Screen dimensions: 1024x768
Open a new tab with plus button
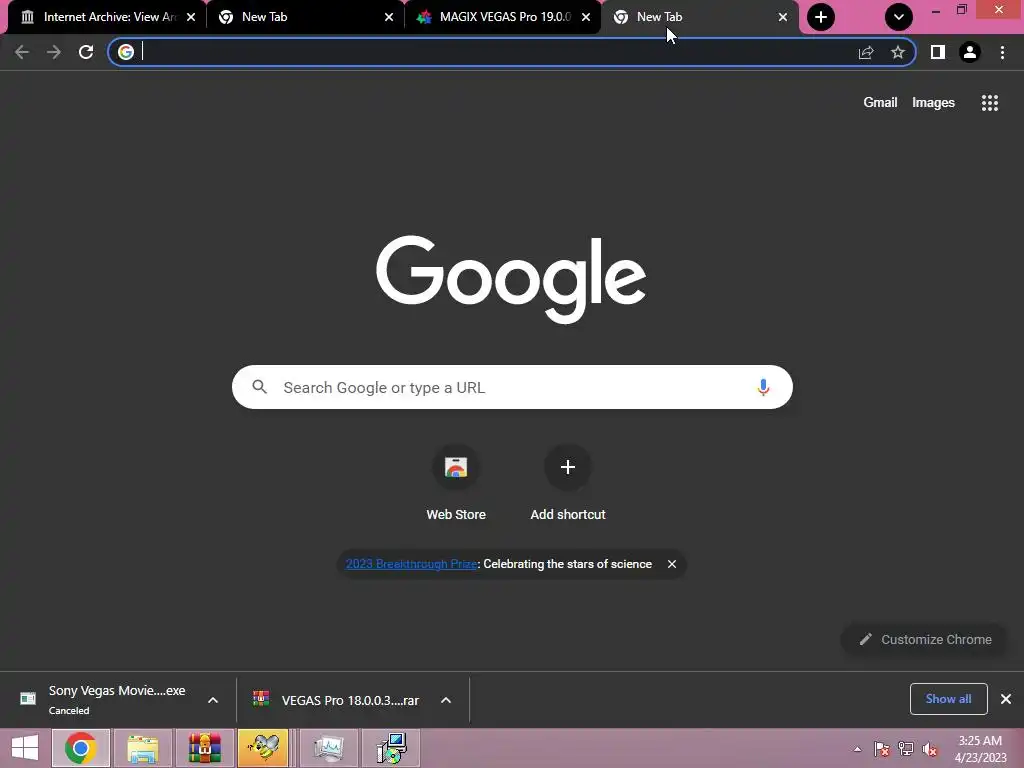pyautogui.click(x=821, y=17)
